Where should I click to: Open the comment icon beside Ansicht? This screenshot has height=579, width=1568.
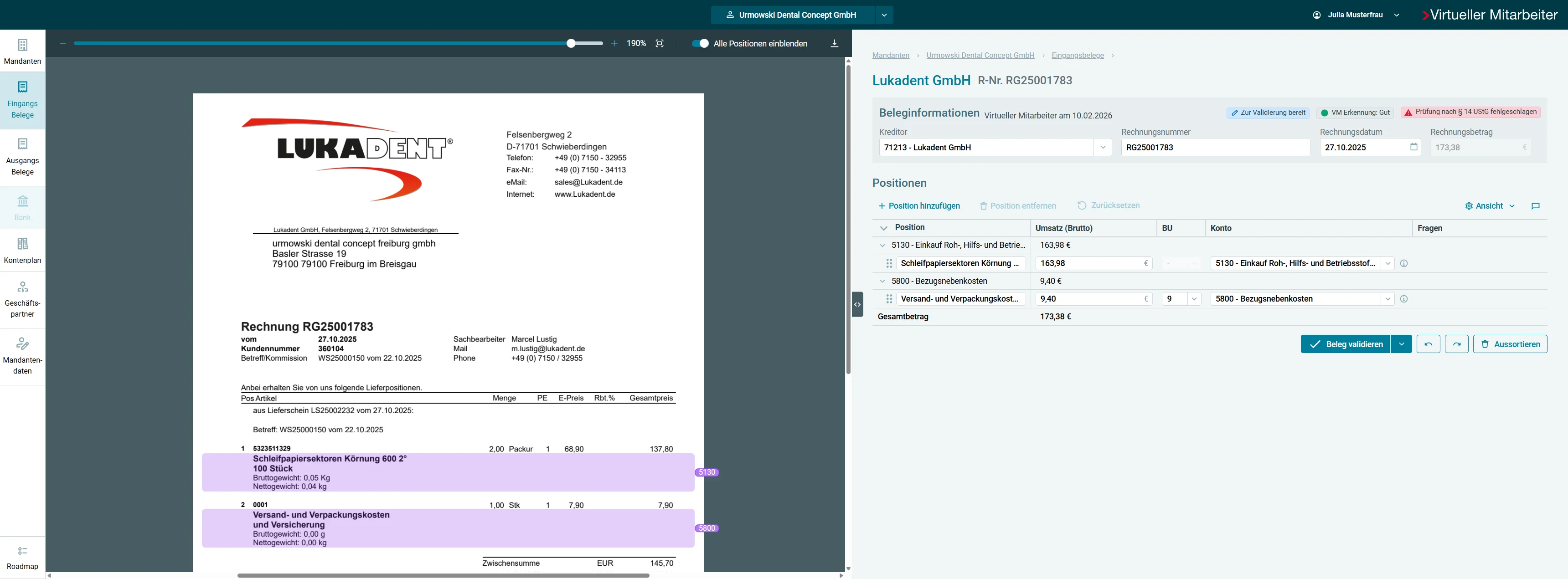pos(1536,206)
